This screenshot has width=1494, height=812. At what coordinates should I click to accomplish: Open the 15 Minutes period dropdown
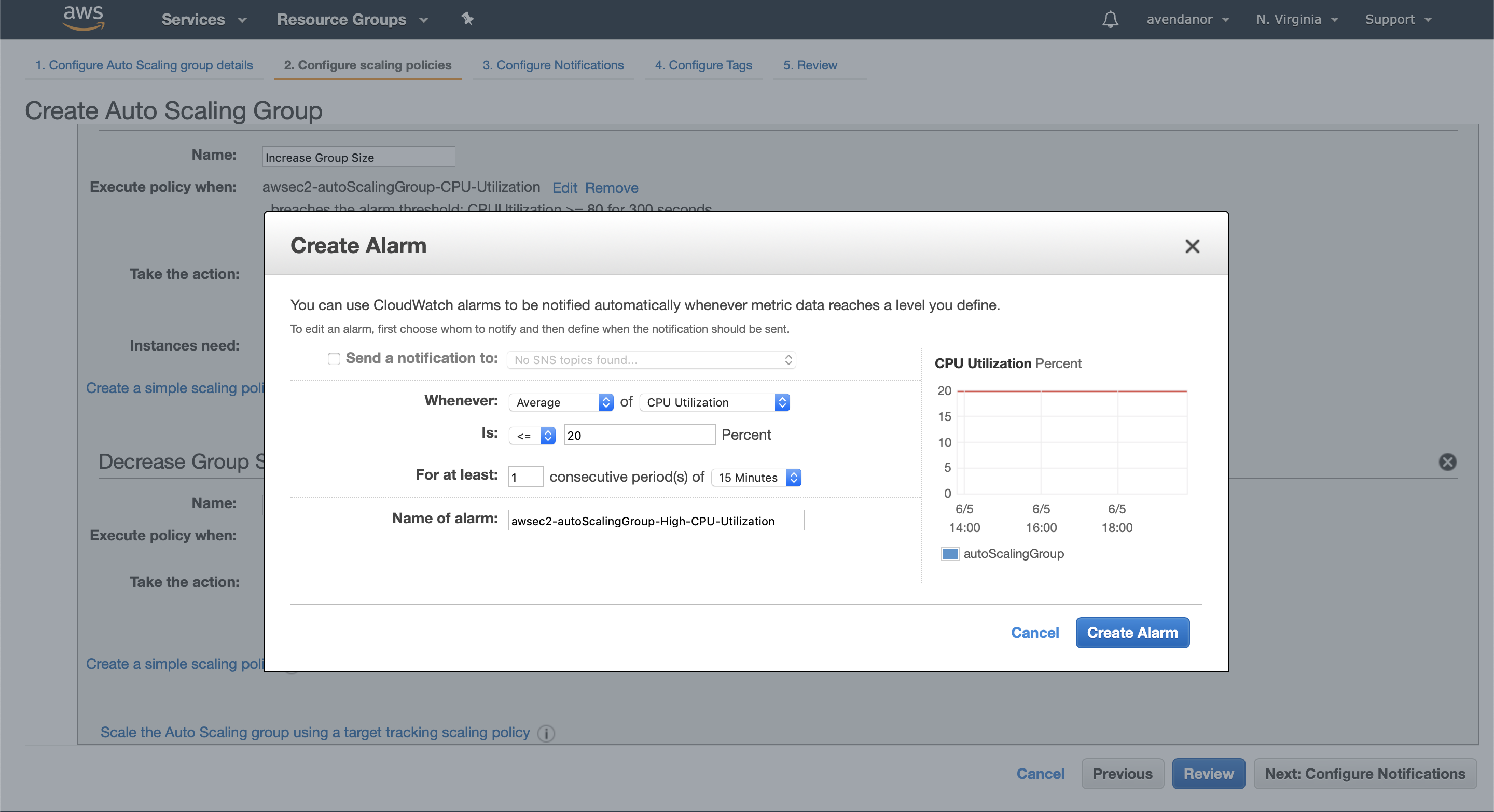756,478
